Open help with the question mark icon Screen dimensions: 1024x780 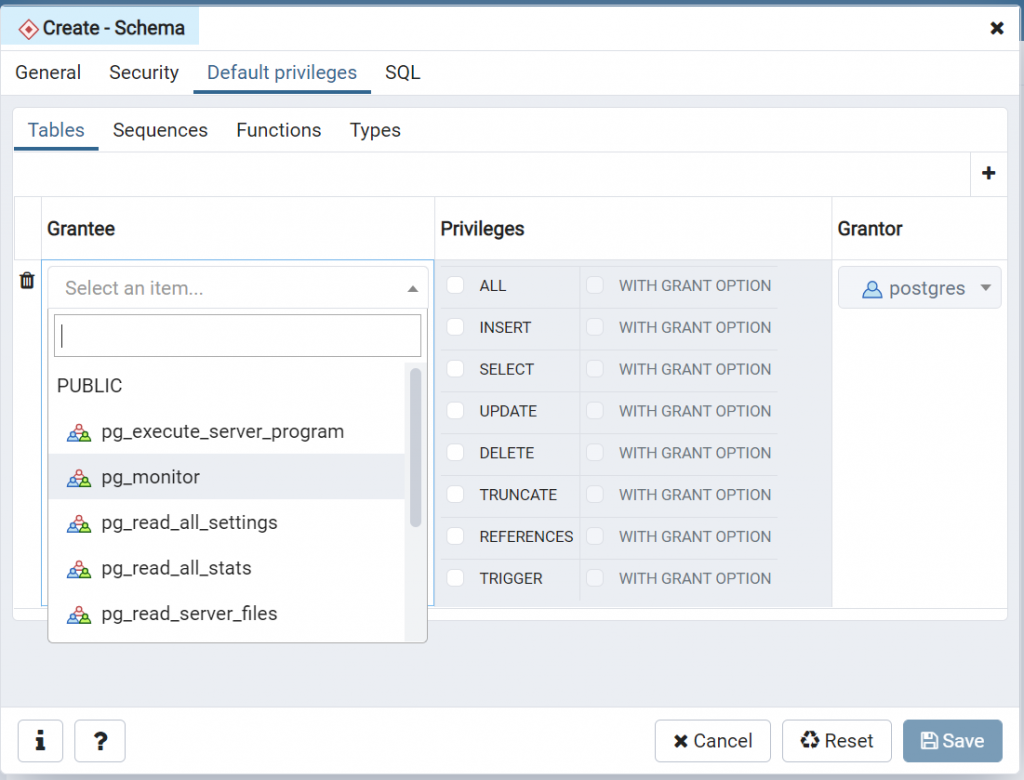[x=100, y=741]
